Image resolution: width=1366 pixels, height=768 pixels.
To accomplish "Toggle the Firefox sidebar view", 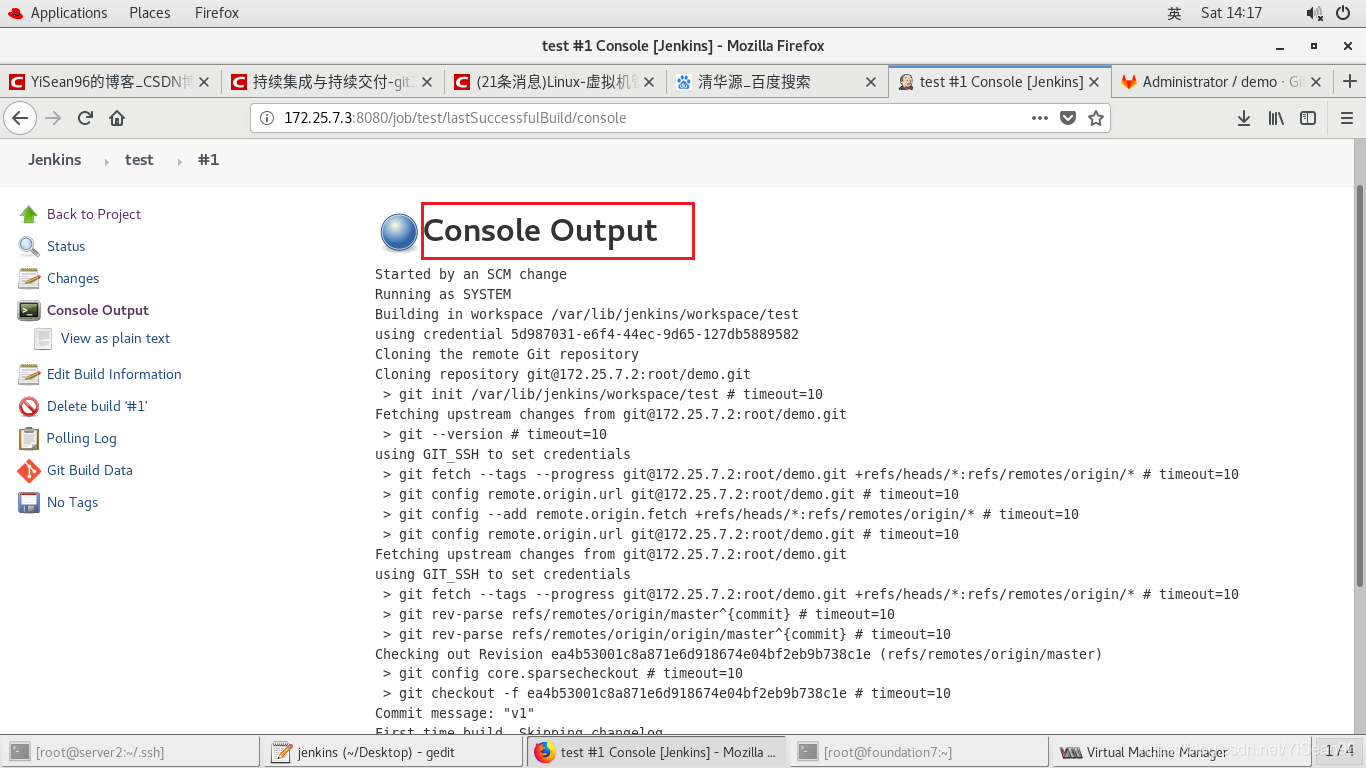I will [1308, 118].
